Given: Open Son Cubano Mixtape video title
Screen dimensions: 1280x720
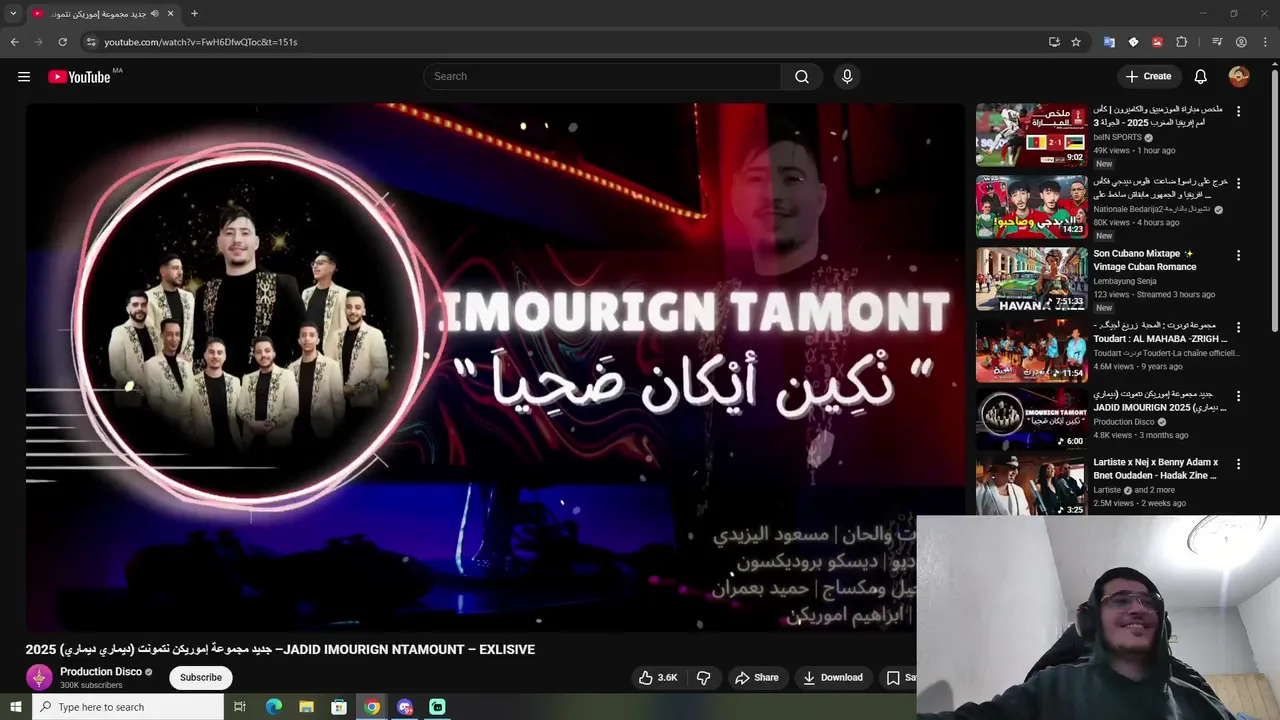Looking at the screenshot, I should [x=1144, y=260].
